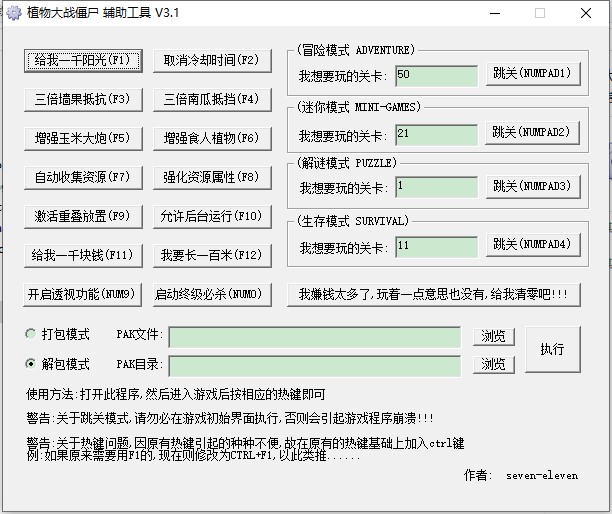Activate 激活重叠放置(F9)

pyautogui.click(x=83, y=217)
